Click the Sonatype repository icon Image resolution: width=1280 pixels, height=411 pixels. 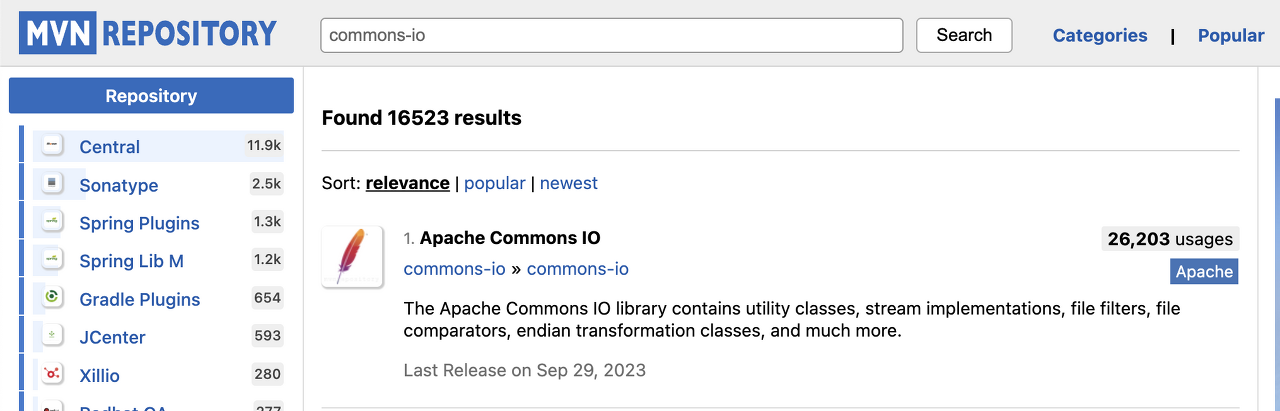(x=53, y=184)
